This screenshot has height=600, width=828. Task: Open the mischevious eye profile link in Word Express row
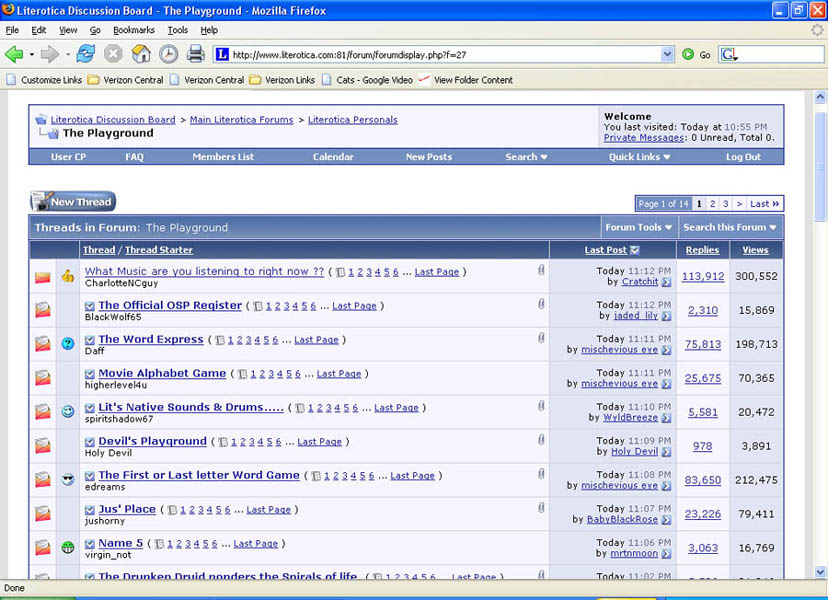[619, 350]
